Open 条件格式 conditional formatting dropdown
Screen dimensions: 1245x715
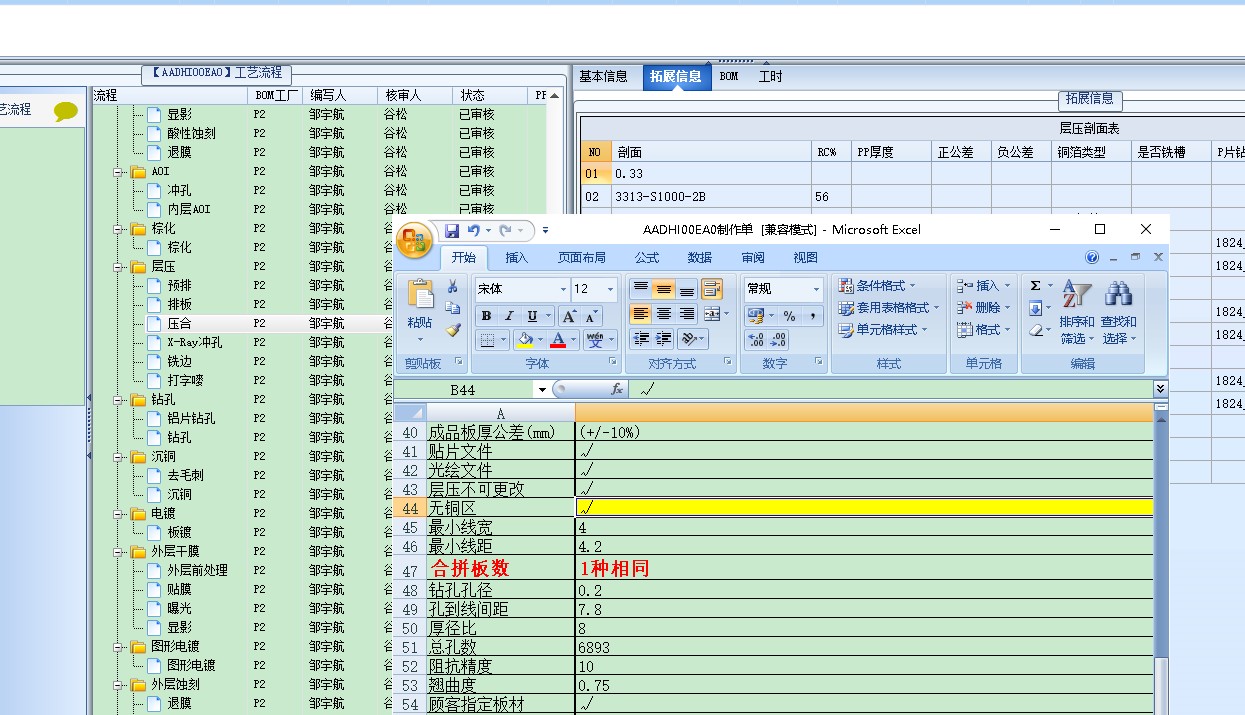(877, 286)
